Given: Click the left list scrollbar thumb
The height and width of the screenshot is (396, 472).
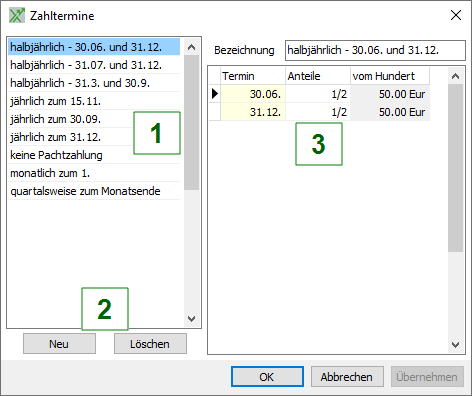Looking at the screenshot, I should [x=191, y=123].
